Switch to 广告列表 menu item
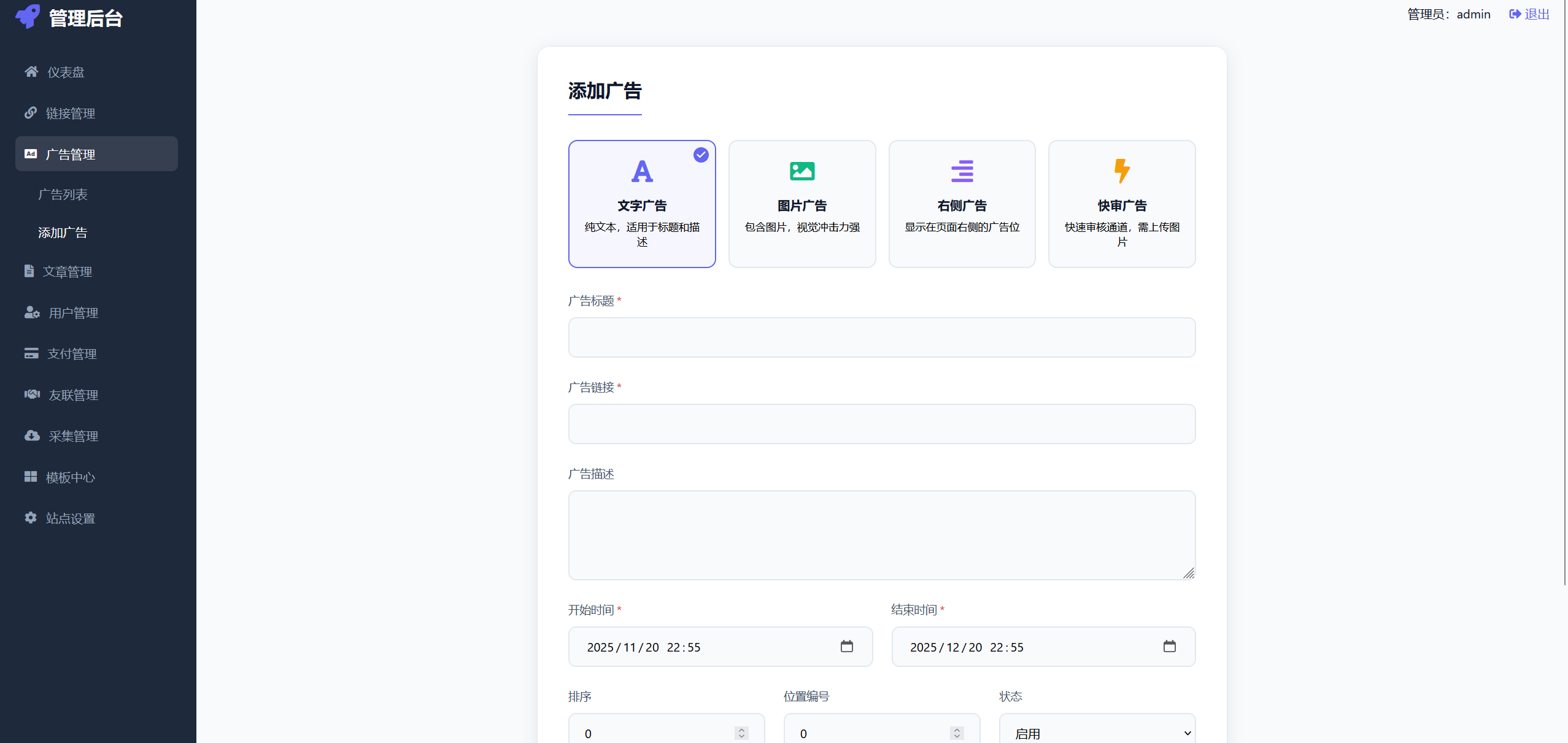 point(64,194)
